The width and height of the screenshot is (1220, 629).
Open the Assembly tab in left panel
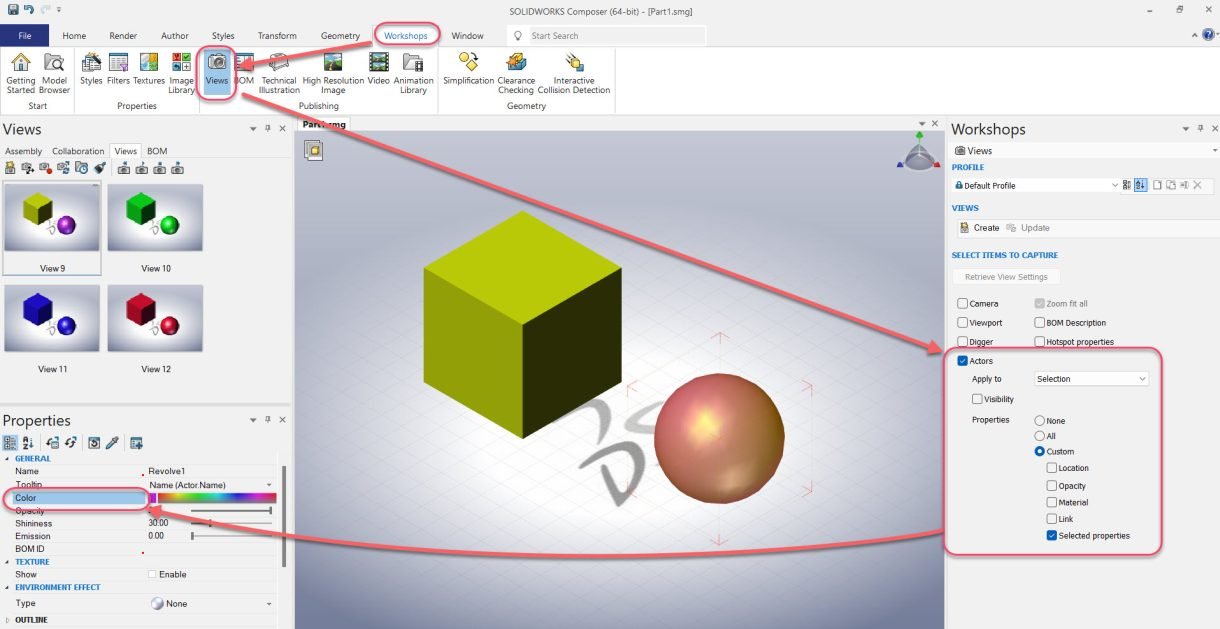point(24,151)
